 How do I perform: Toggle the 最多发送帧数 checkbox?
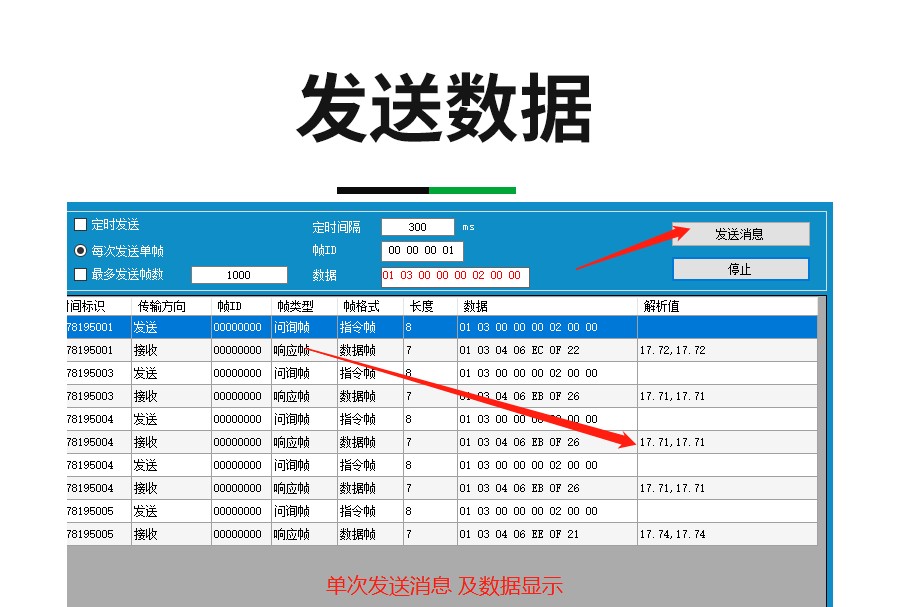click(x=81, y=275)
